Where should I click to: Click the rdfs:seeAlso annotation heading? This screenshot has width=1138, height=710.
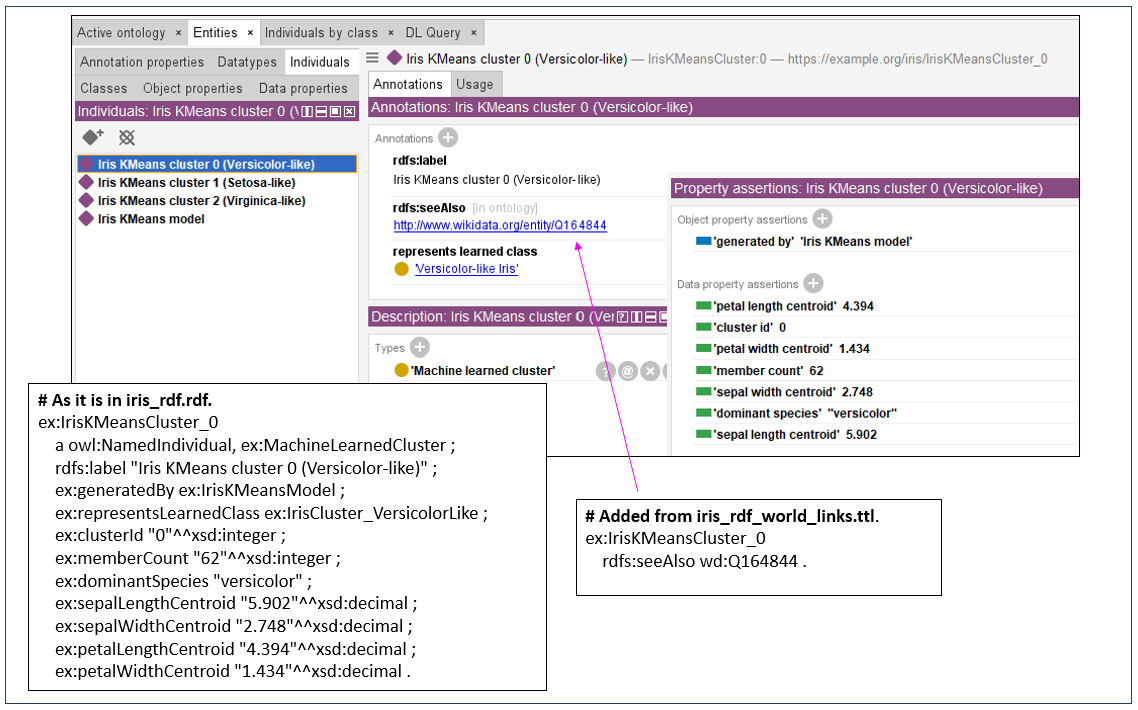[429, 208]
